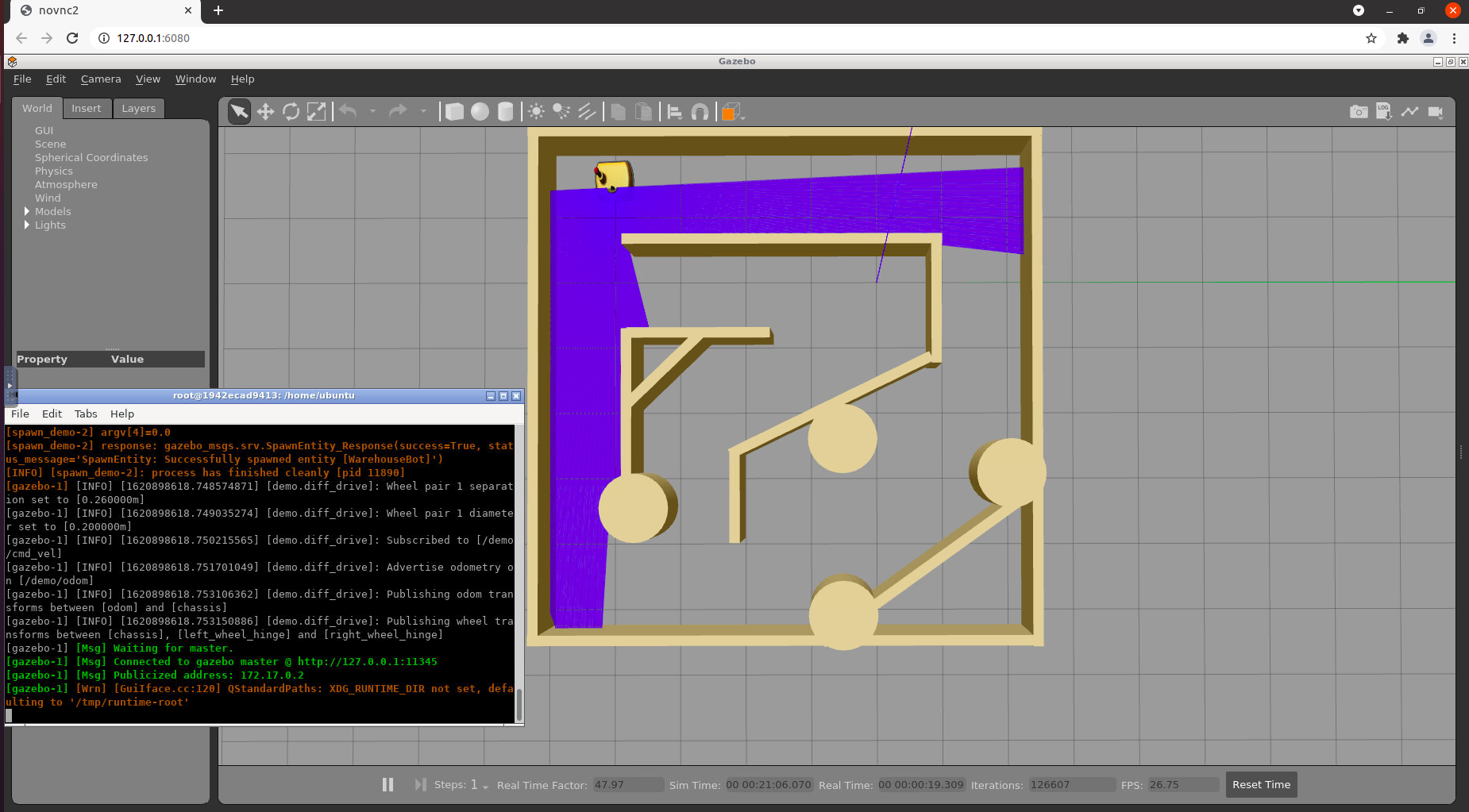Open the Window menu
This screenshot has height=812, width=1469.
click(195, 79)
